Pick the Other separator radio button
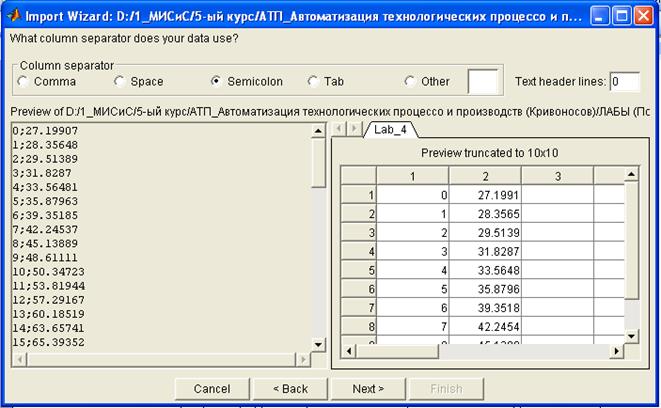The height and width of the screenshot is (408, 661). [411, 81]
